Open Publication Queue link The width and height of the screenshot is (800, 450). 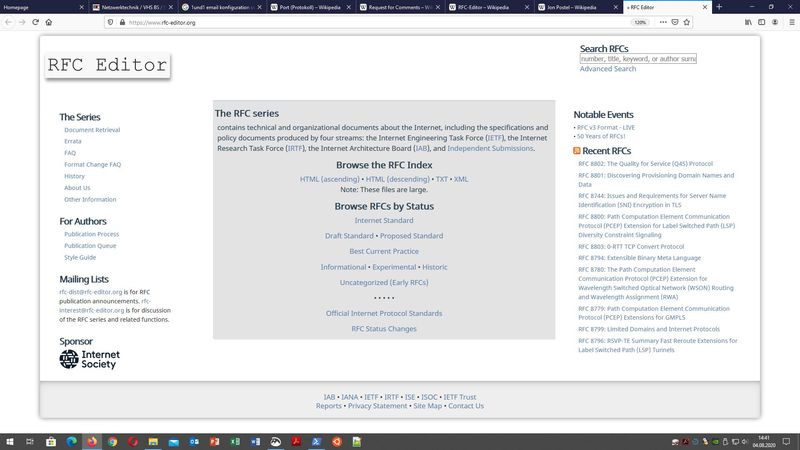[90, 245]
